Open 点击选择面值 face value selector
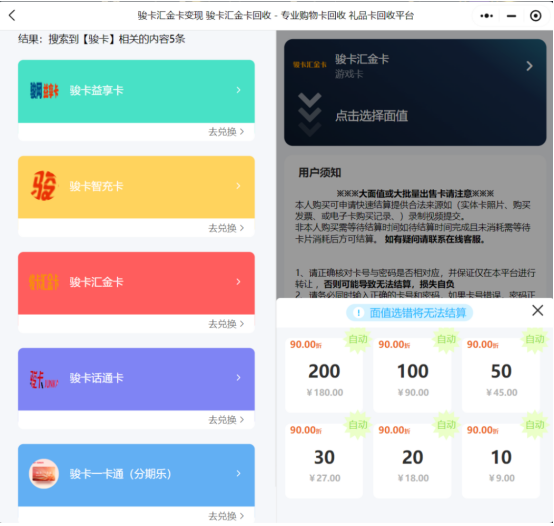 tap(371, 116)
